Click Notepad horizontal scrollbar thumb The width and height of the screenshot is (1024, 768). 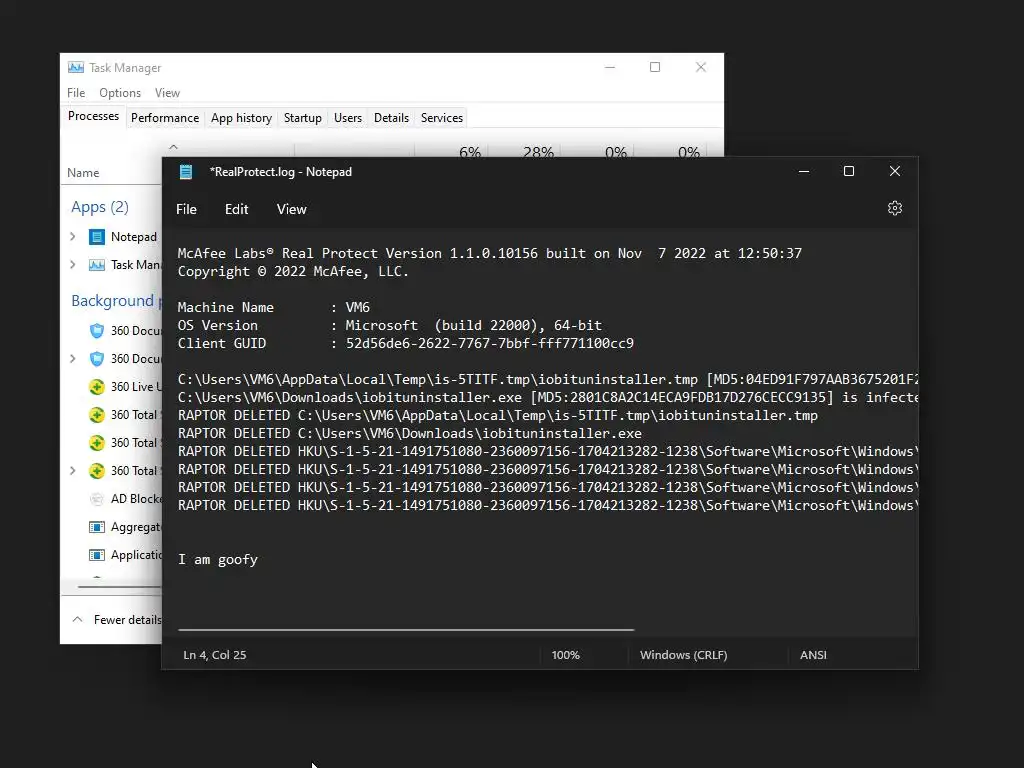[406, 630]
